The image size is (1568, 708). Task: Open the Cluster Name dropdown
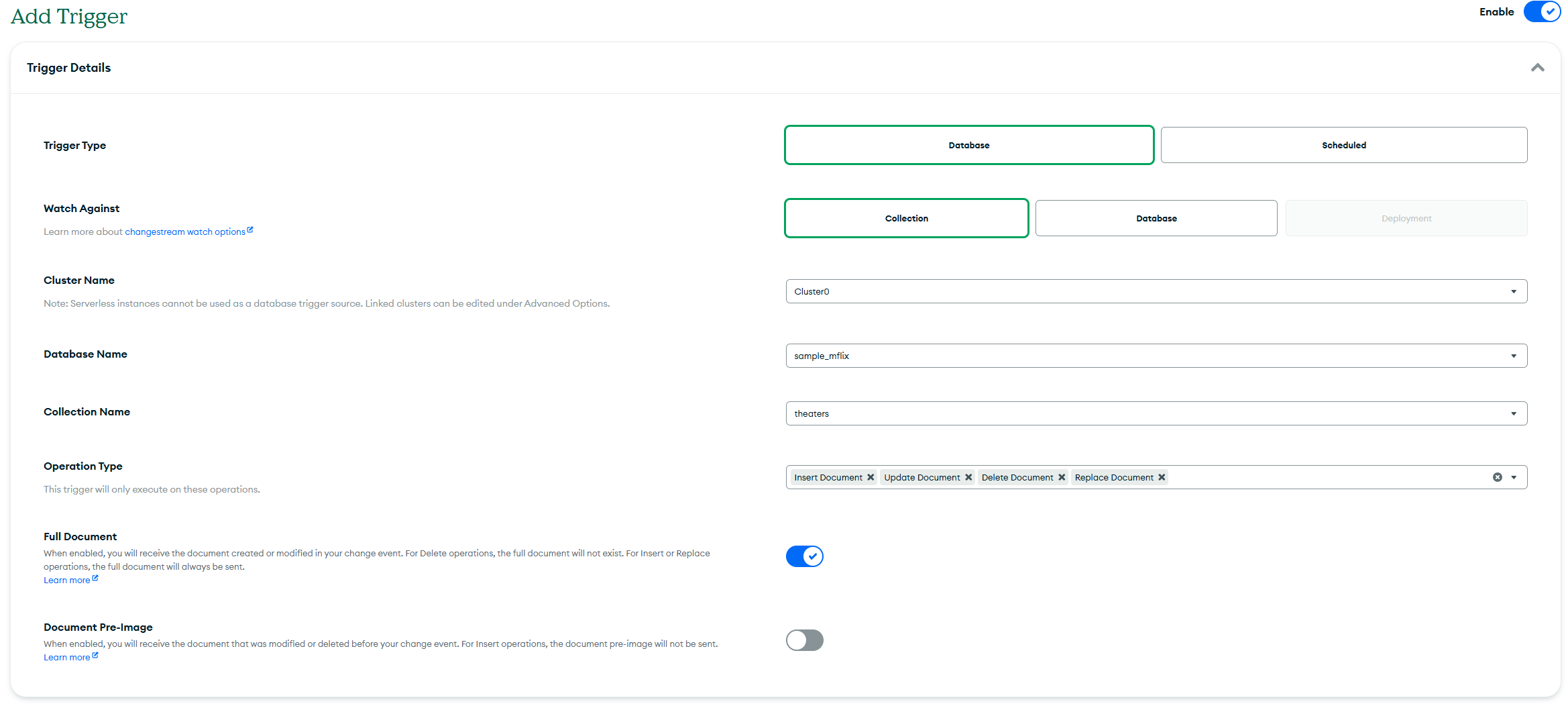(x=1156, y=291)
